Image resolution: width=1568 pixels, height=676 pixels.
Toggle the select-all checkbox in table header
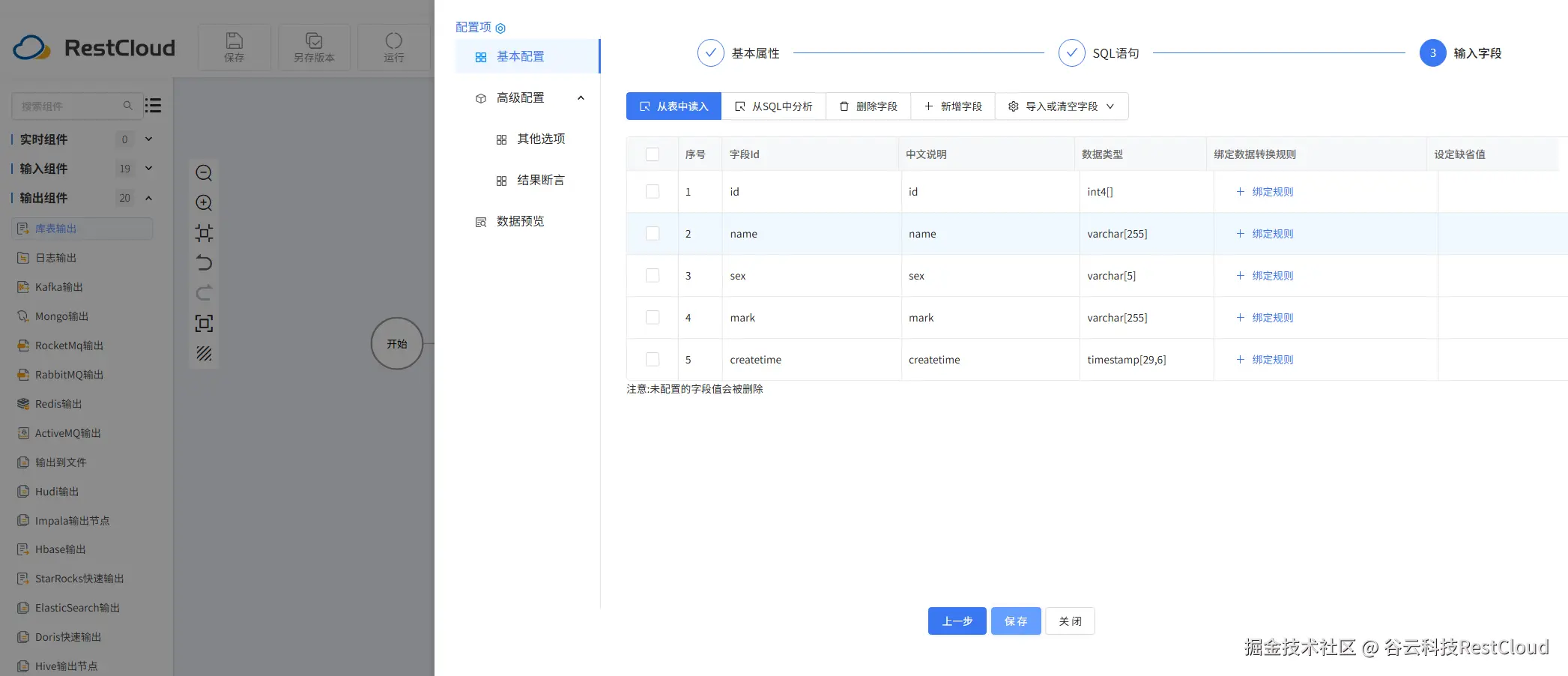click(x=653, y=154)
